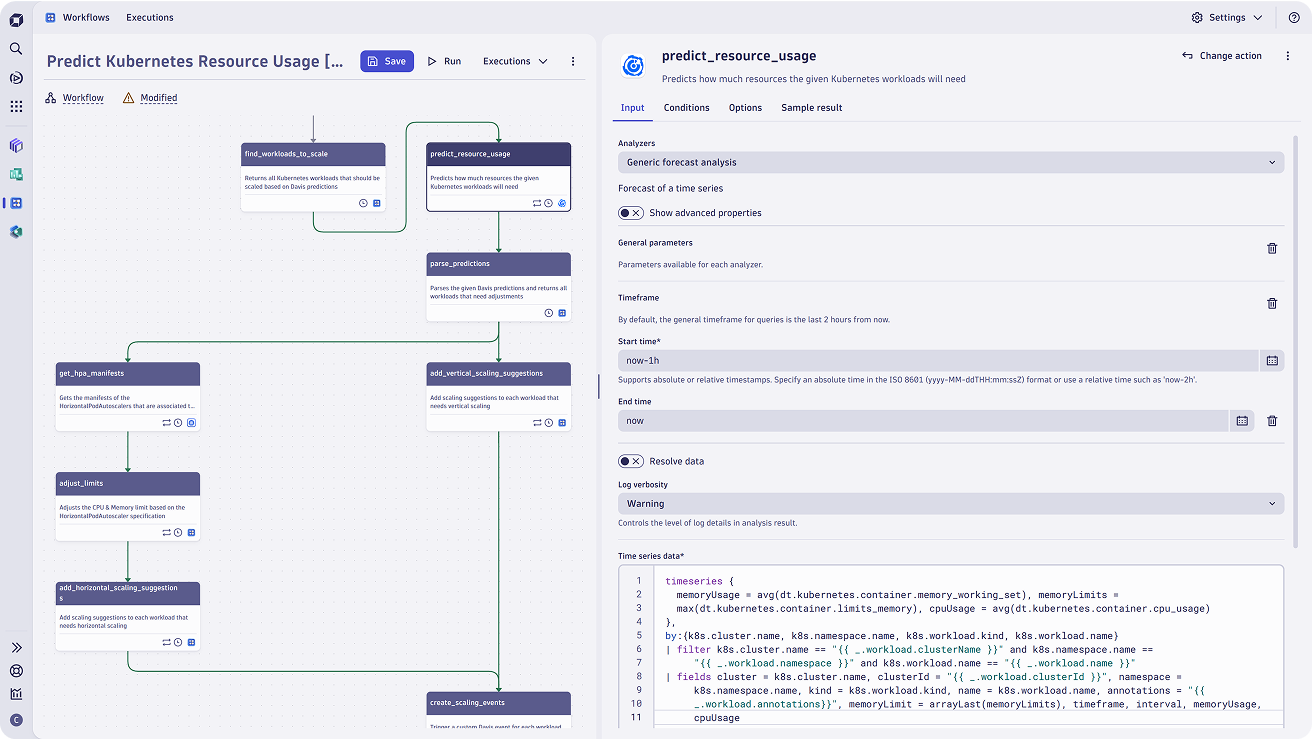The image size is (1312, 739).
Task: Switch to the Sample result tab
Action: tap(812, 108)
